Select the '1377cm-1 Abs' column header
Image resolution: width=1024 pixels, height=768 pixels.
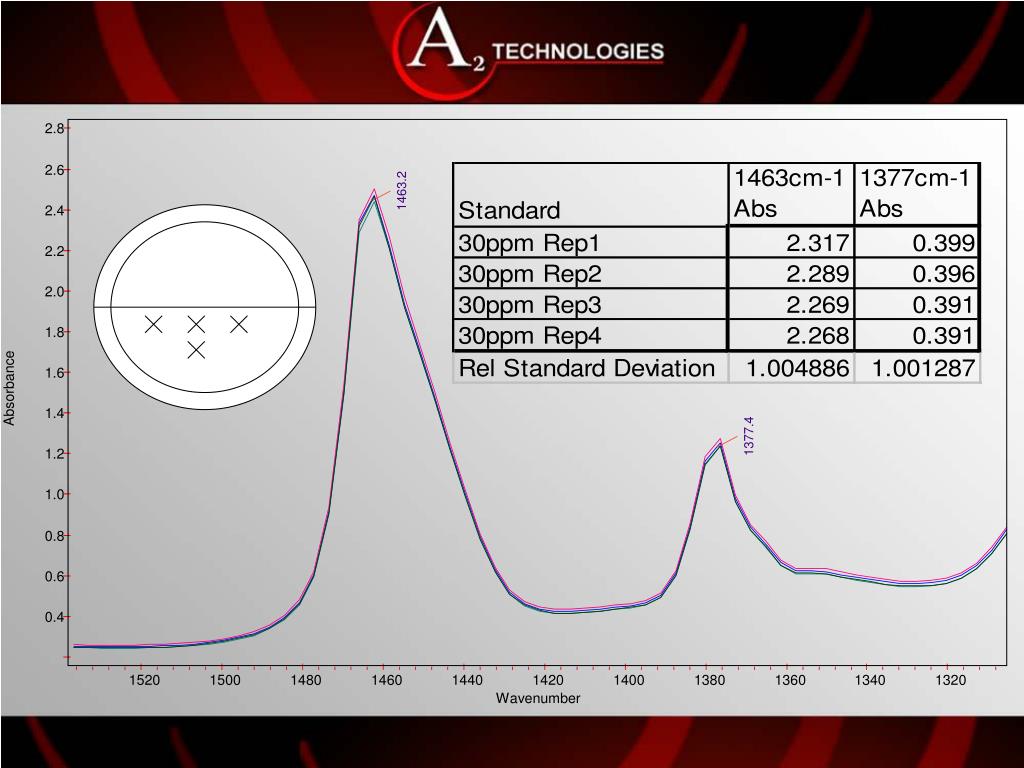(x=916, y=195)
